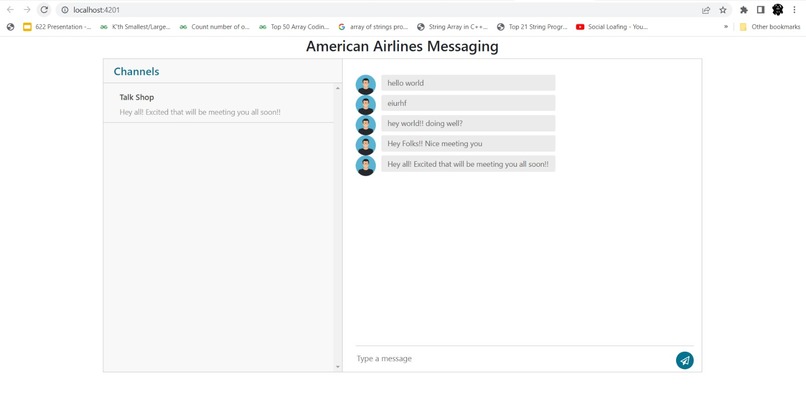Open the Other bookmarks folder

[x=769, y=27]
